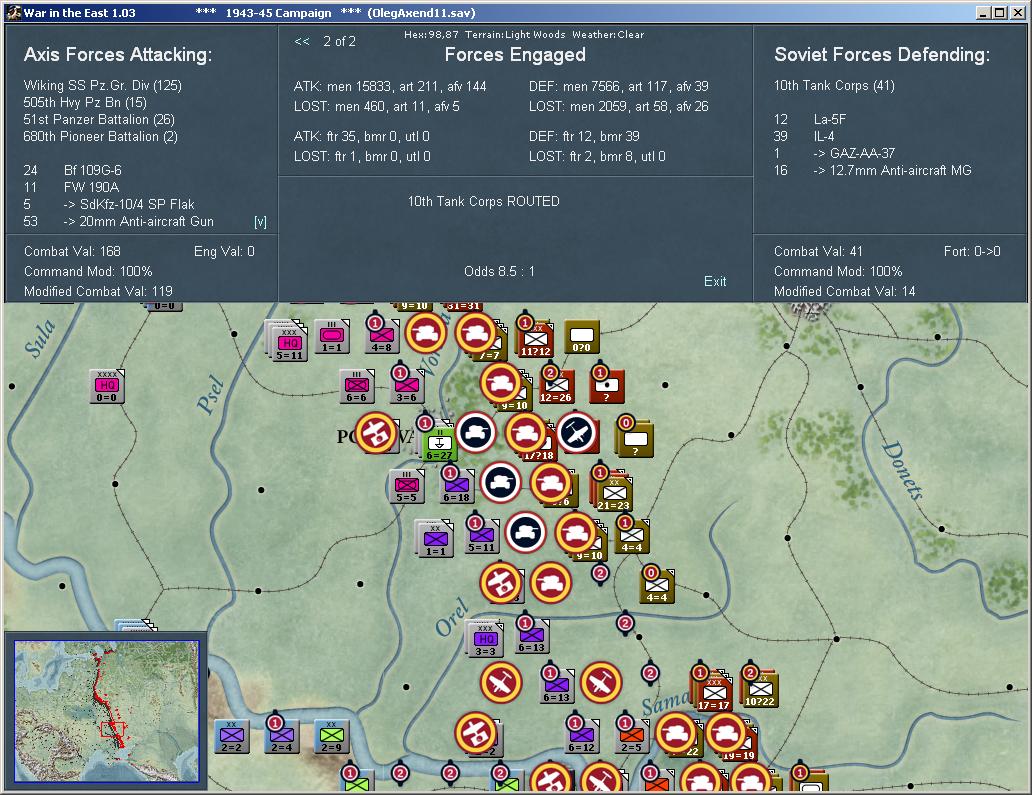Select the purple 6=12 unit counter

click(x=582, y=736)
